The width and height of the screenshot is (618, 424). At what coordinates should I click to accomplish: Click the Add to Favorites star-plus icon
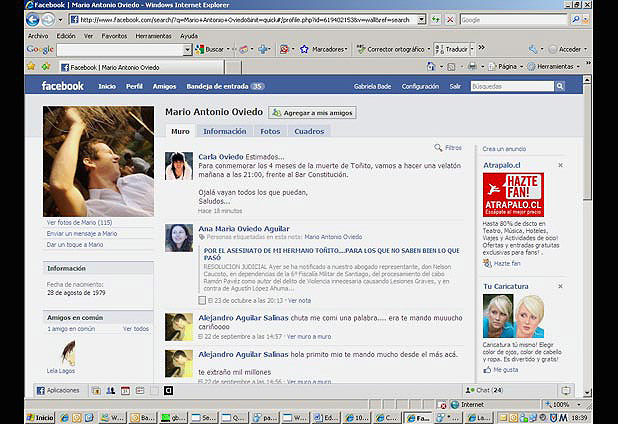click(46, 67)
